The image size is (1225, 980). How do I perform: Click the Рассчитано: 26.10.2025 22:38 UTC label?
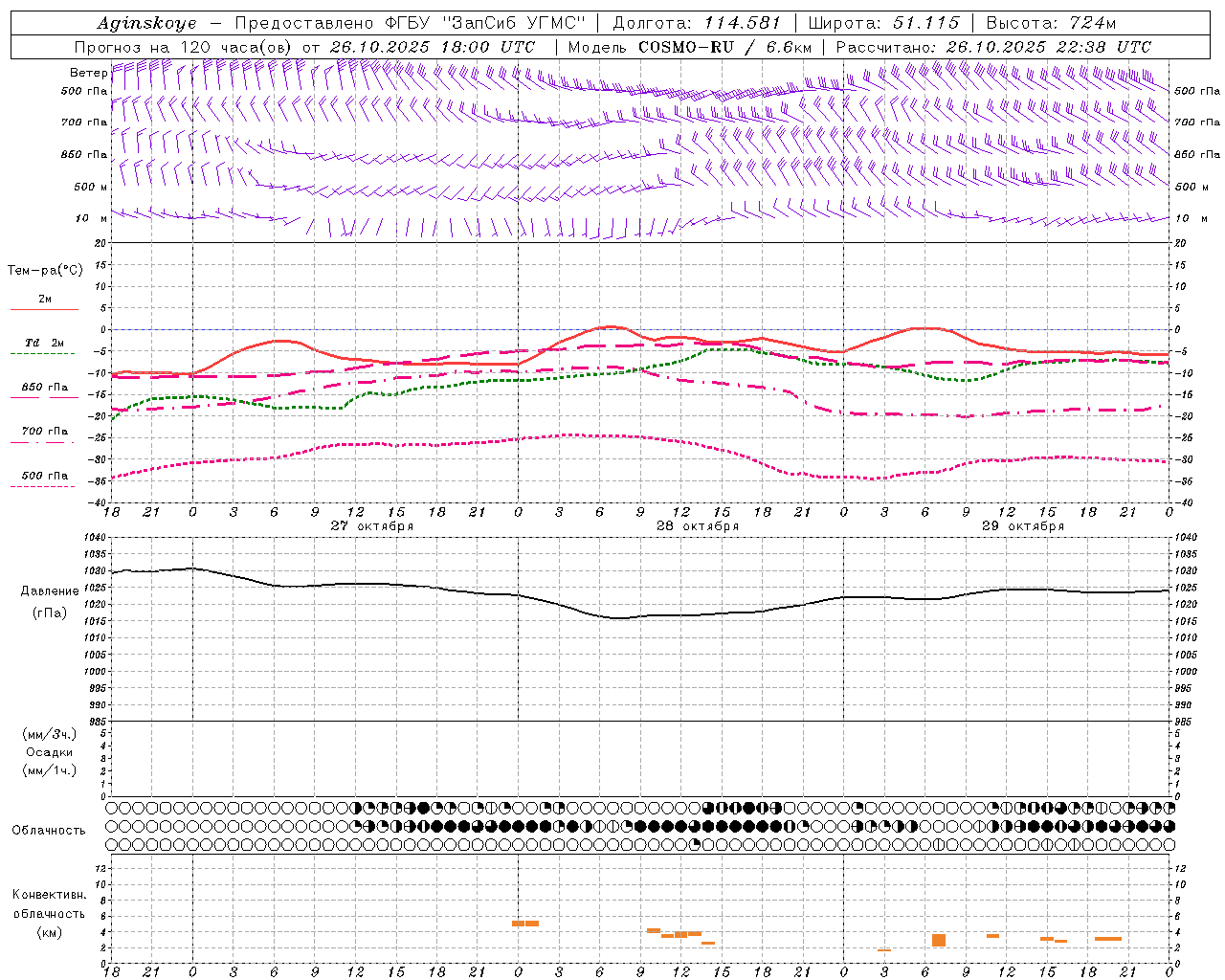[993, 47]
